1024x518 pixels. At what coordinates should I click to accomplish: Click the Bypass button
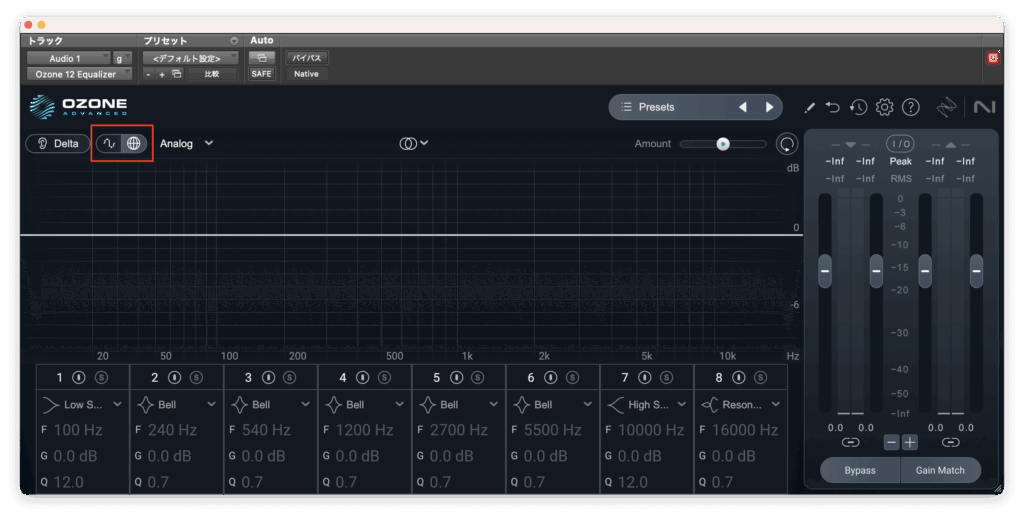pos(859,470)
